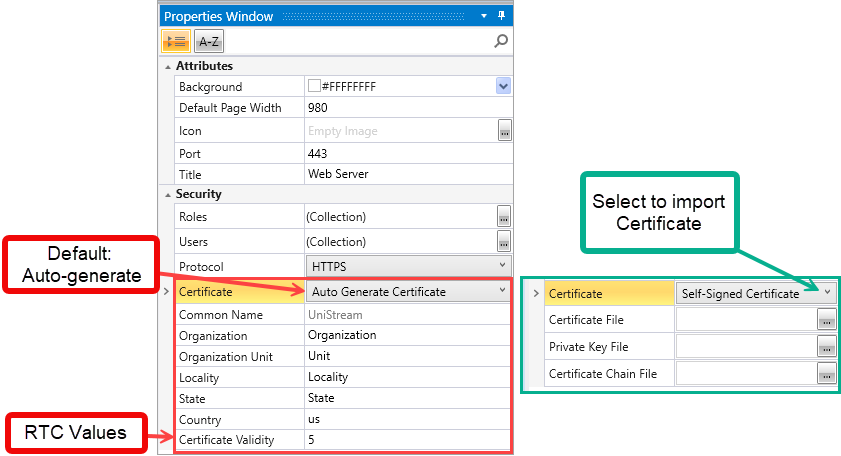This screenshot has width=841, height=456.
Task: Open the Icon browse ellipsis button
Action: pyautogui.click(x=504, y=131)
